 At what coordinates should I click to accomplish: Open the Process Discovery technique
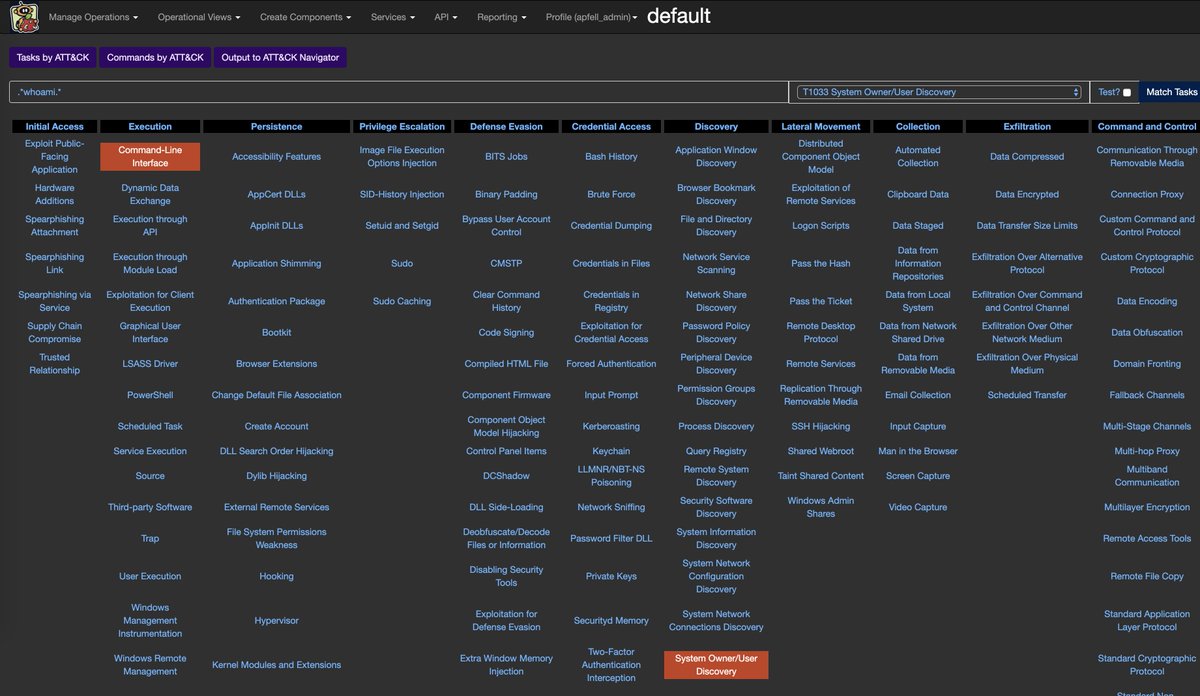[x=716, y=426]
